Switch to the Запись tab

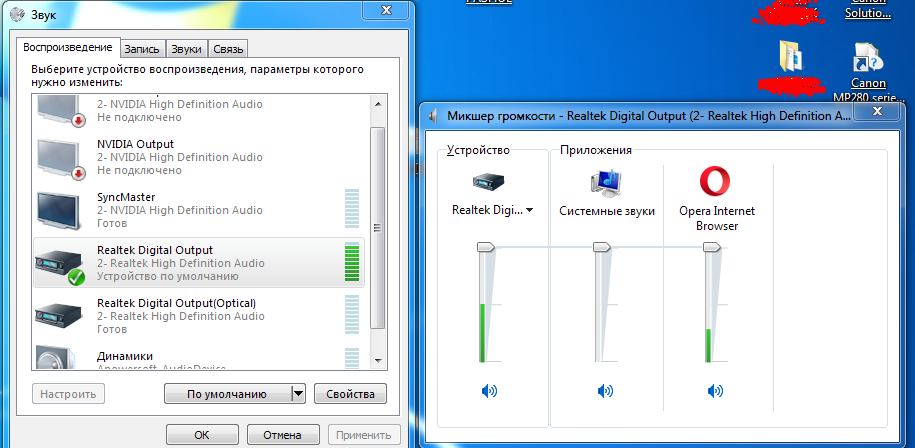142,49
